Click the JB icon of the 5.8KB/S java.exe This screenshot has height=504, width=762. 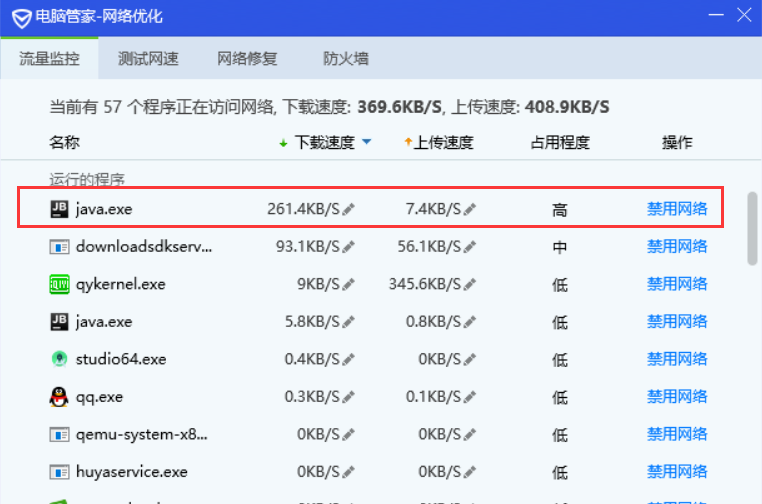click(x=59, y=322)
